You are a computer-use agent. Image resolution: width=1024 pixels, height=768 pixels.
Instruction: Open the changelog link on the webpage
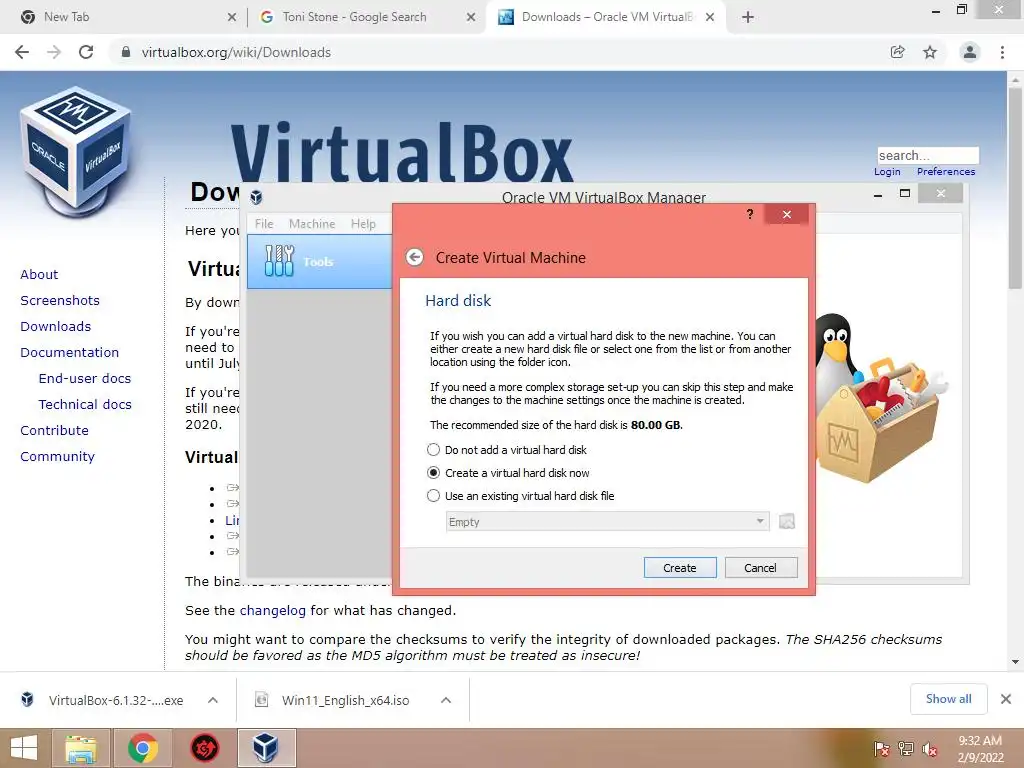tap(272, 611)
